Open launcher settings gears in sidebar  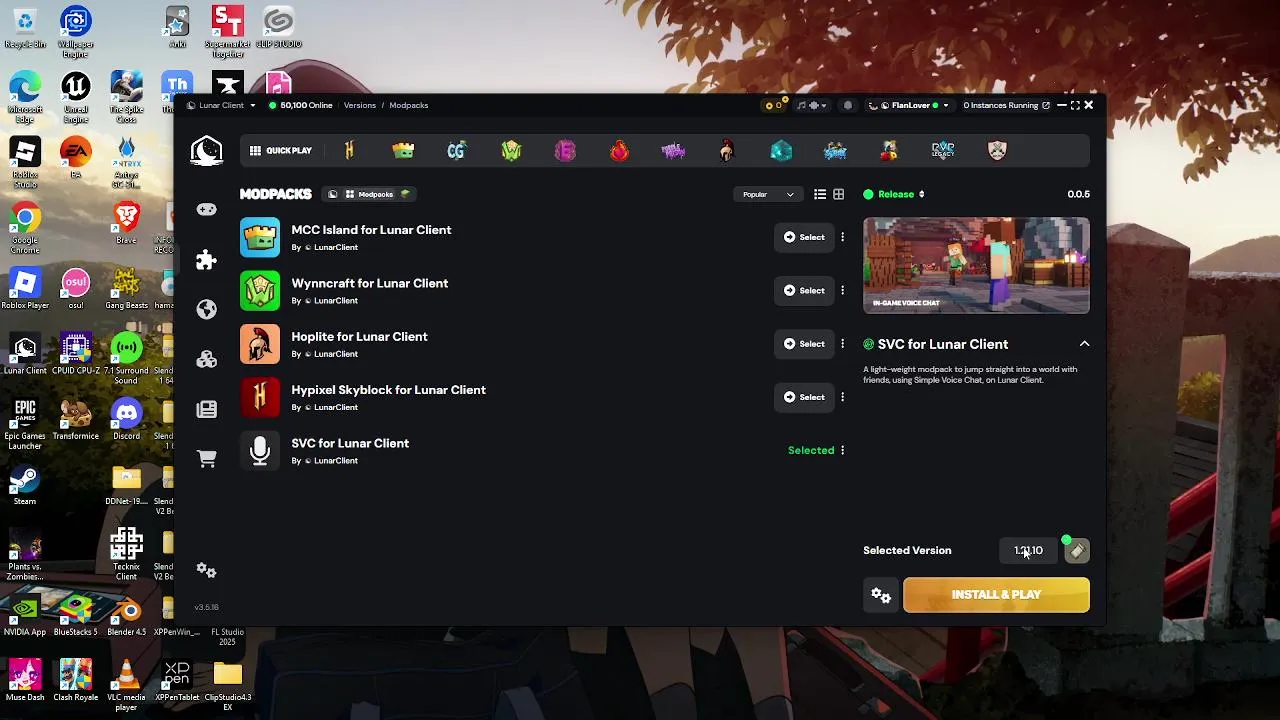coord(206,570)
